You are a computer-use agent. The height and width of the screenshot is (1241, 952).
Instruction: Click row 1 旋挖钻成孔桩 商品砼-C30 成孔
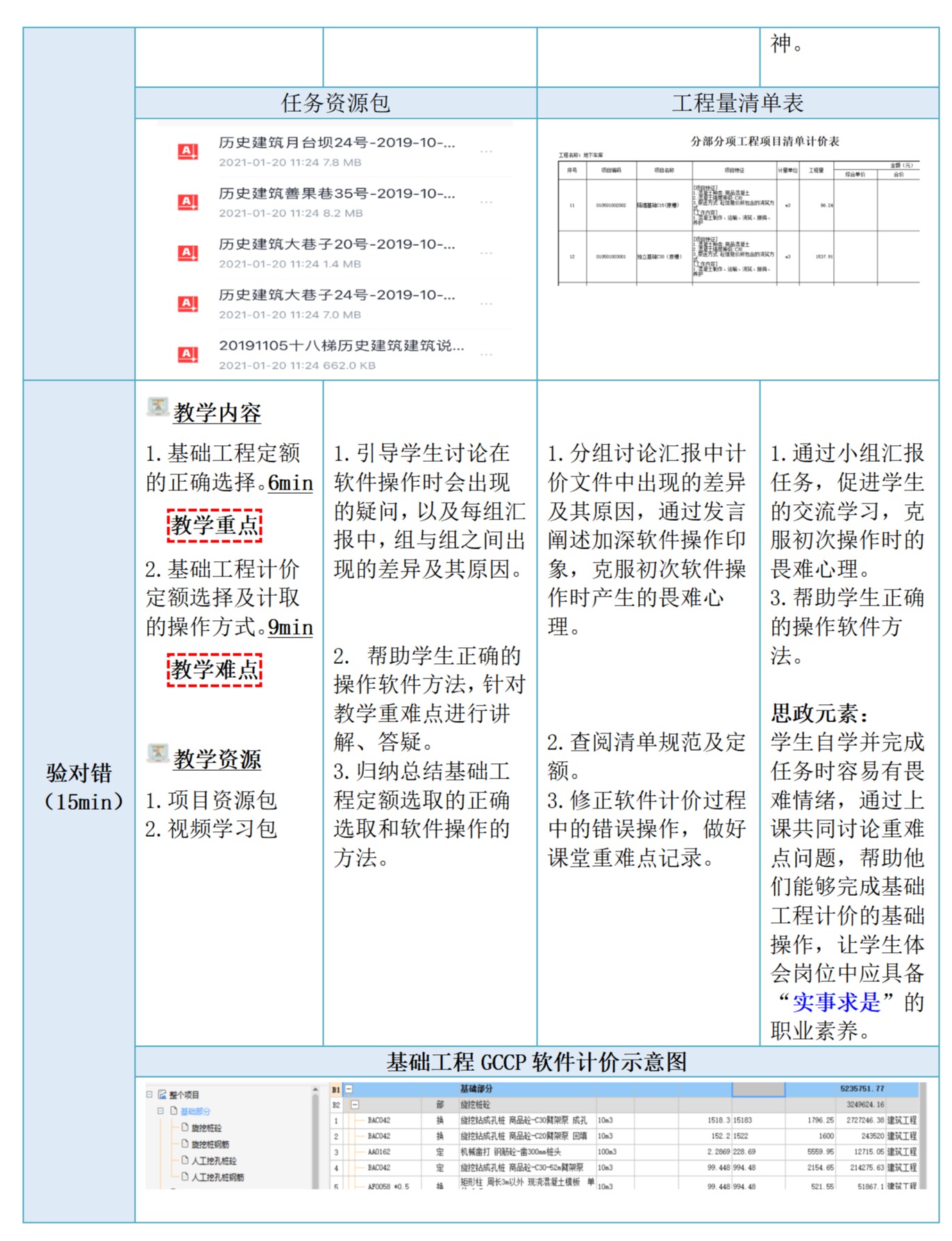click(524, 1120)
